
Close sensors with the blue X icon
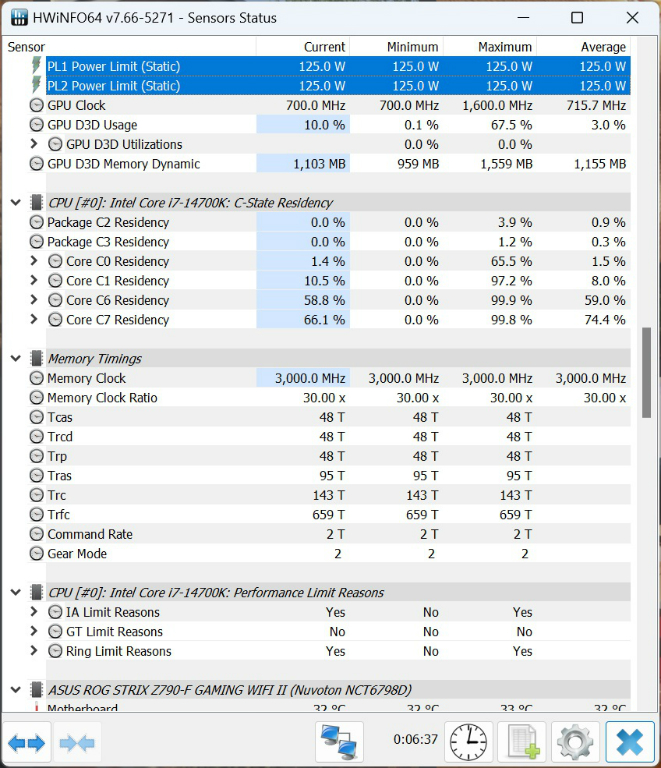tap(629, 742)
